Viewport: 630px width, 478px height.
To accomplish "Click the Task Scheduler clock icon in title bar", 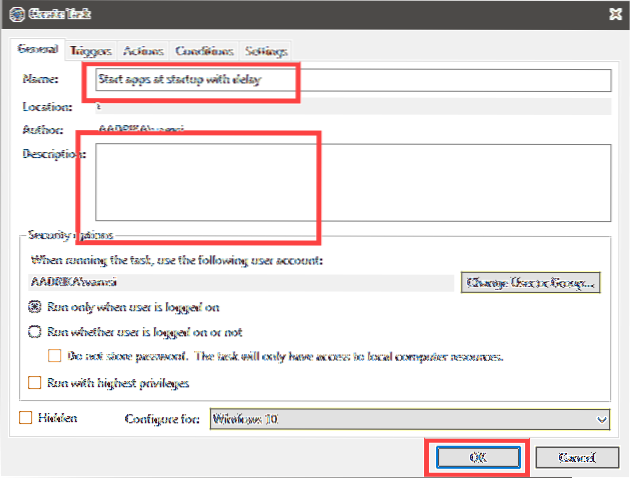I will click(x=14, y=13).
